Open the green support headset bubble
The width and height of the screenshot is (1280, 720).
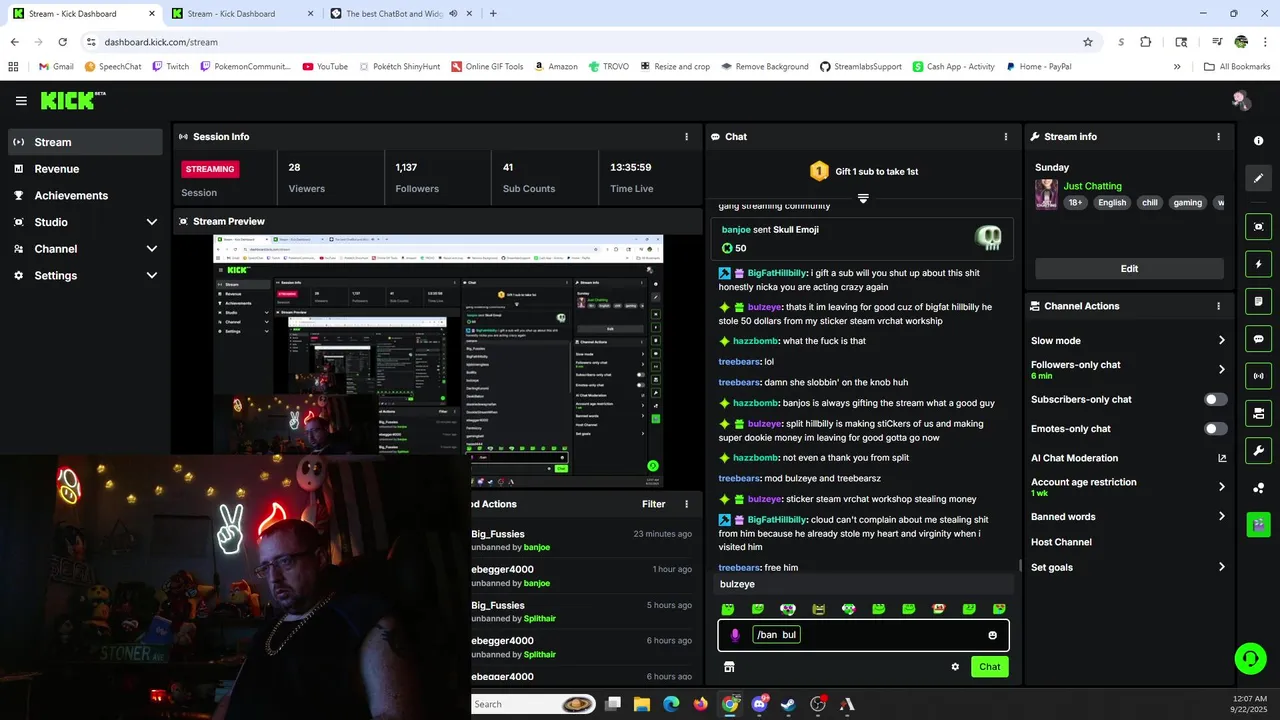coord(1250,658)
